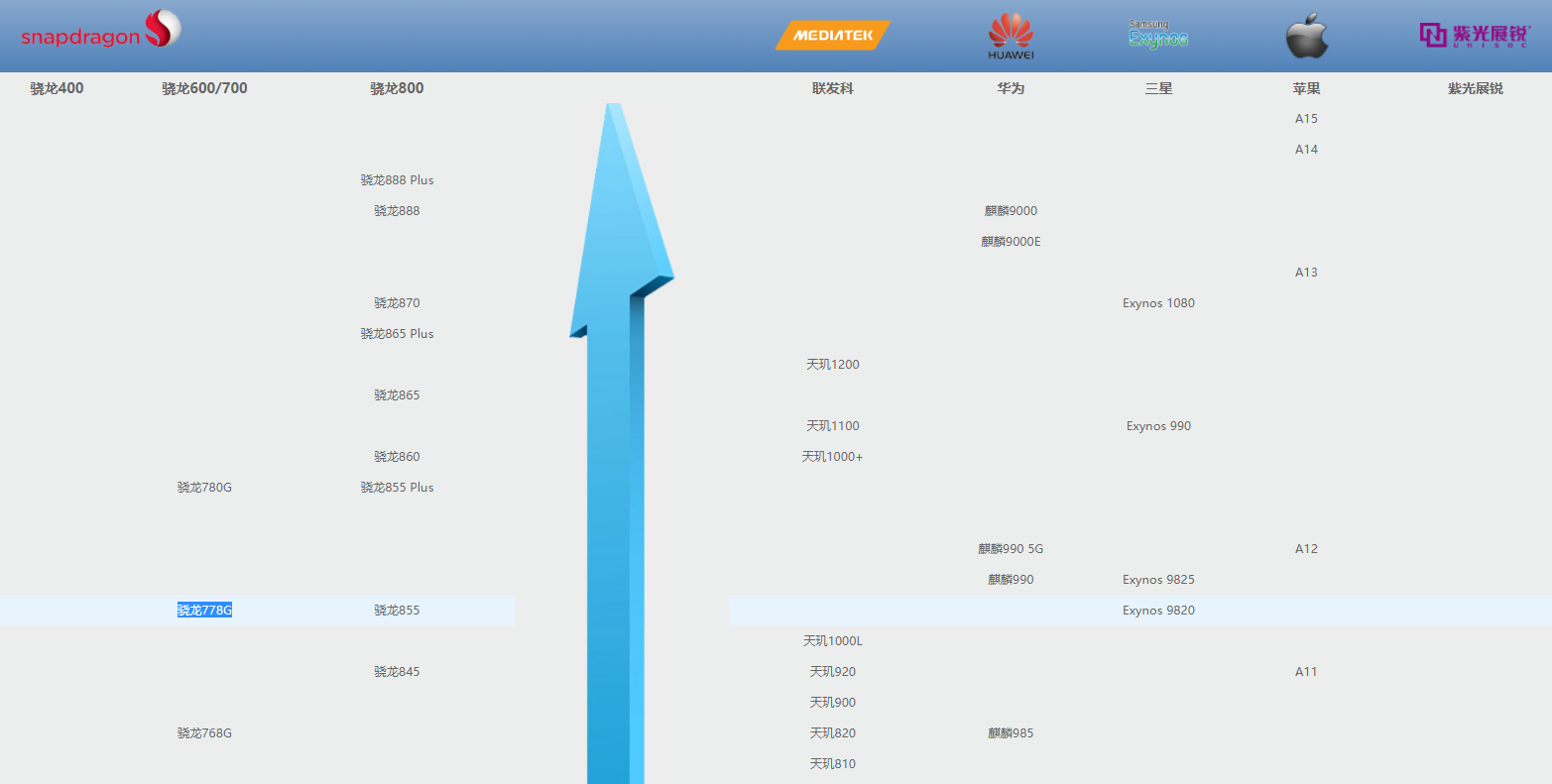
Task: Click the 天玑1200 cell
Action: click(x=833, y=365)
